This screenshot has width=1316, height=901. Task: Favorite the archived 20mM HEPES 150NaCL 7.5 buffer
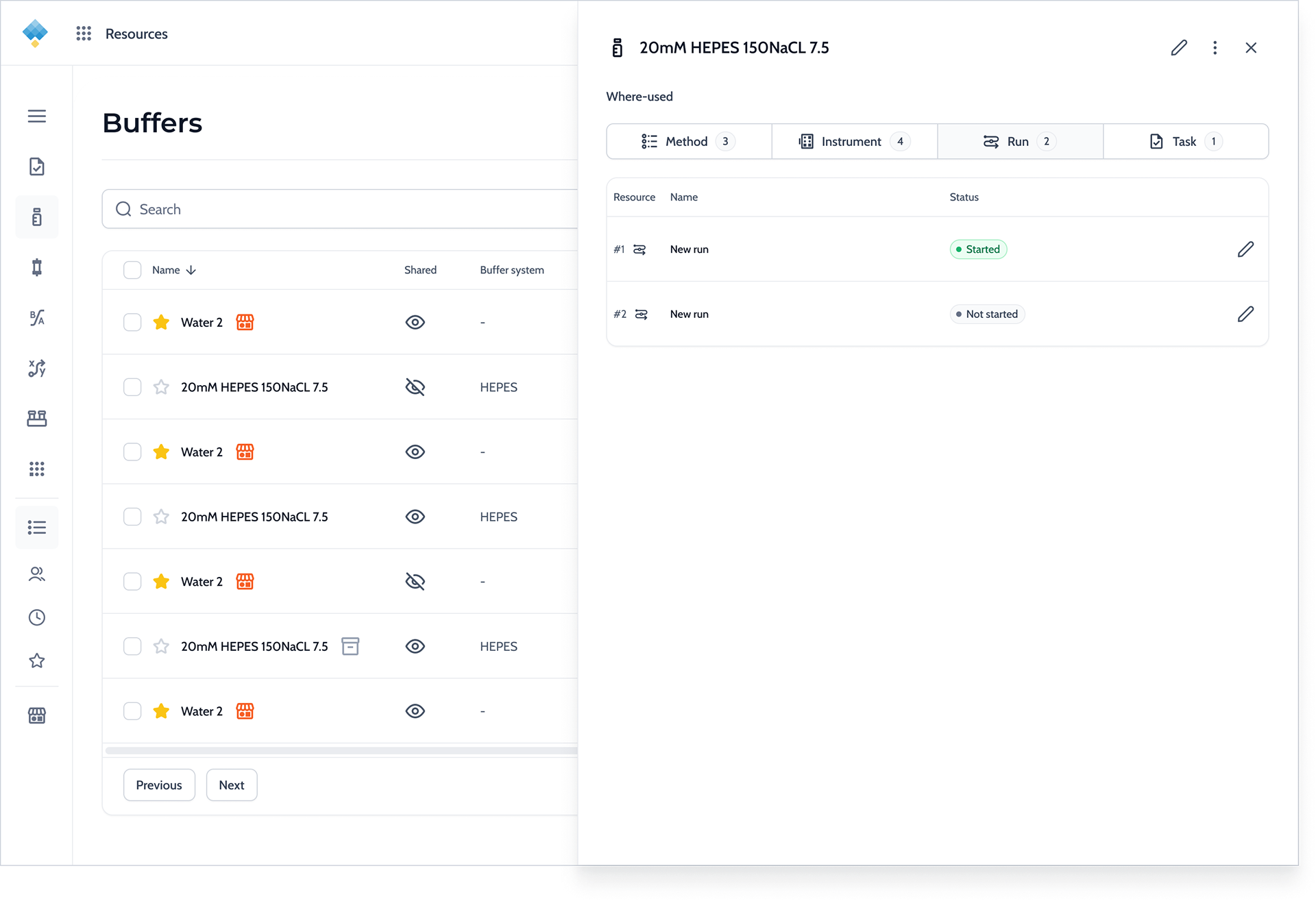click(161, 646)
